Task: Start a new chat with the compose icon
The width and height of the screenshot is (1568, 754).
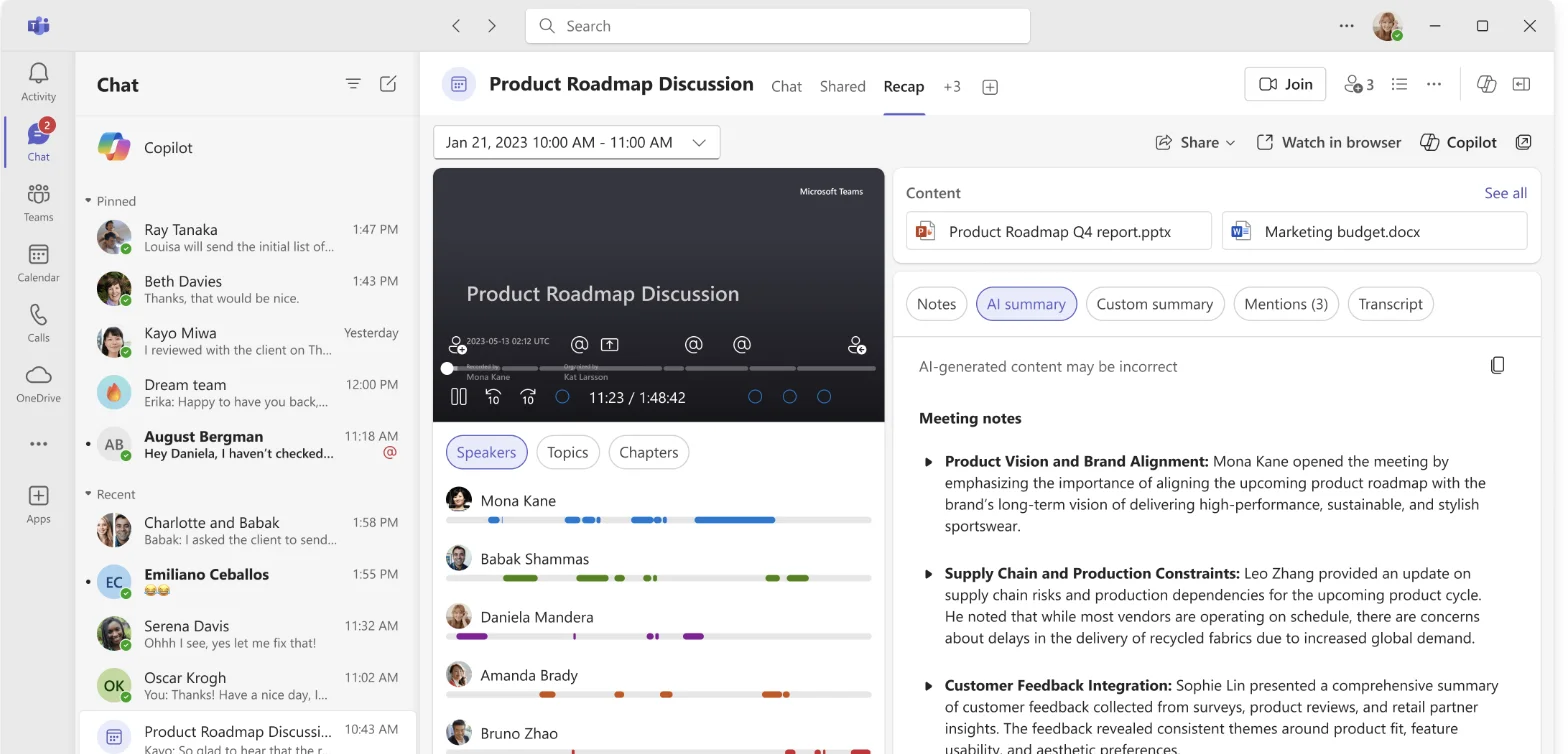Action: pos(388,84)
